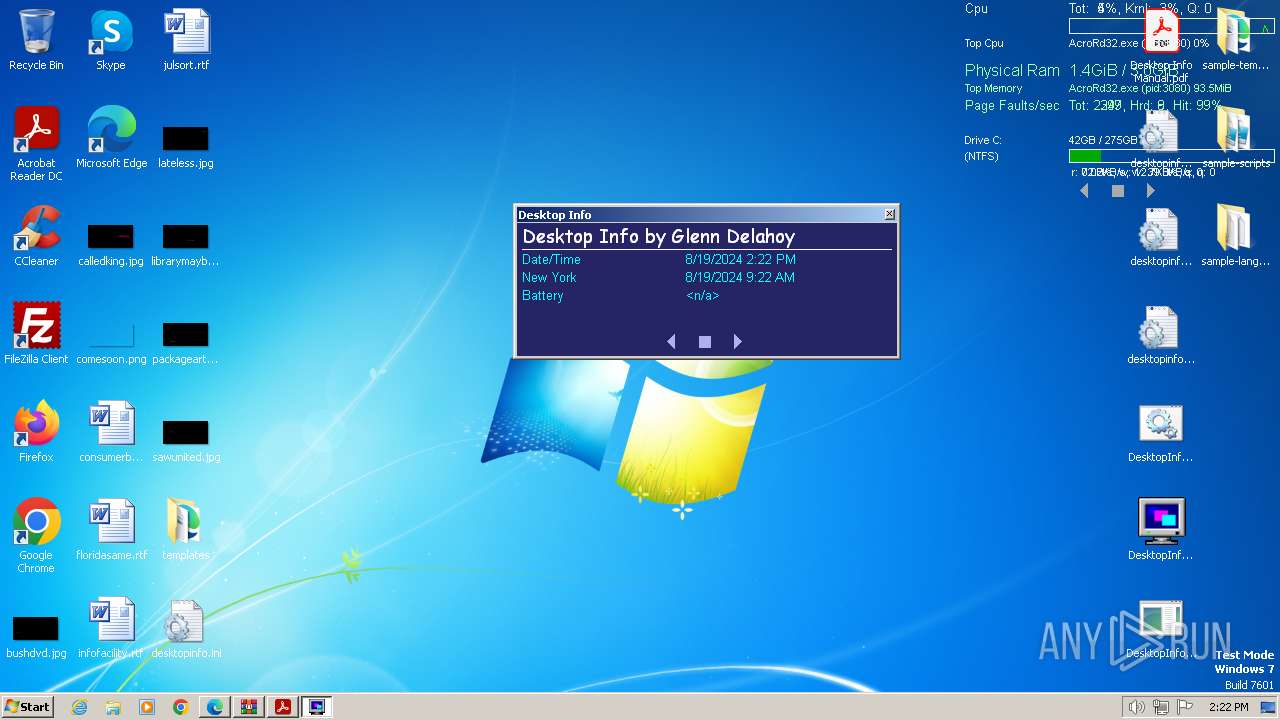The height and width of the screenshot is (720, 1280).
Task: Stop page cycling in Desktop Info window
Action: click(705, 342)
